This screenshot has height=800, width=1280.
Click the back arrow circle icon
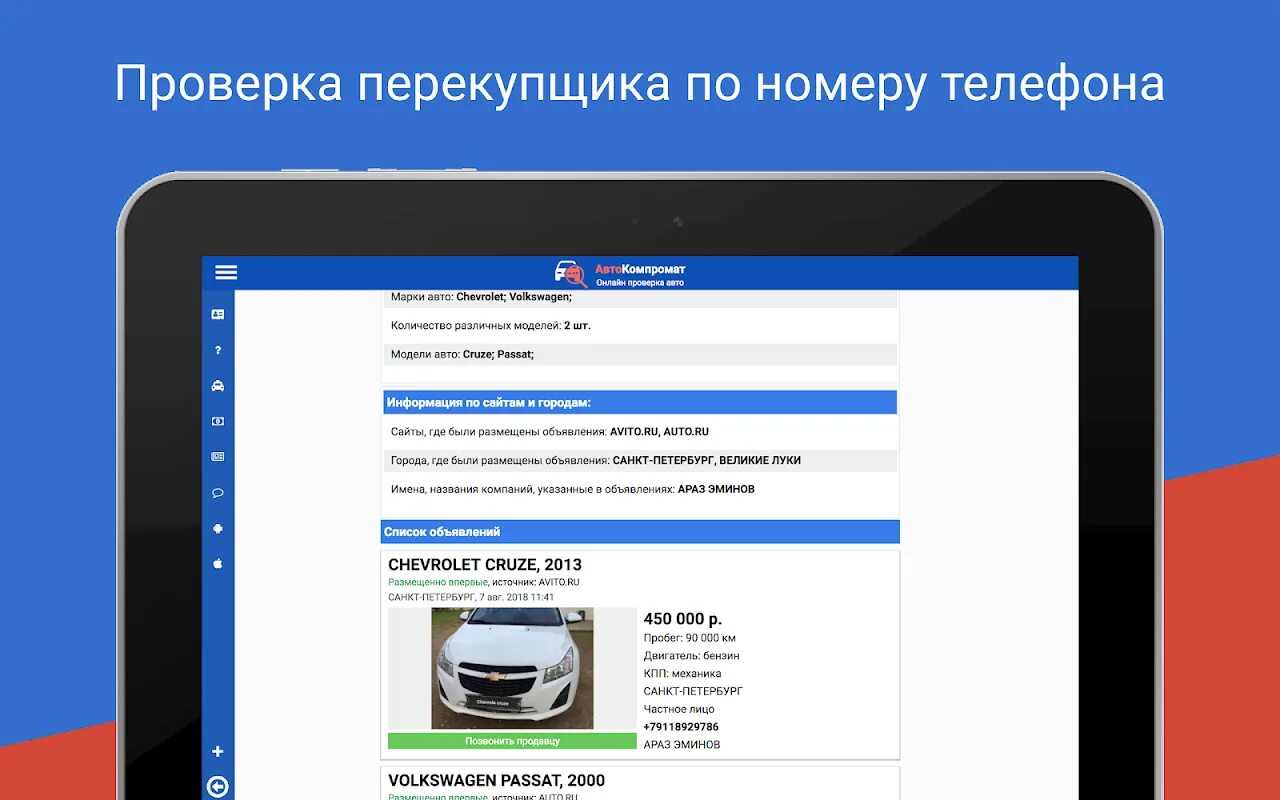[x=217, y=787]
